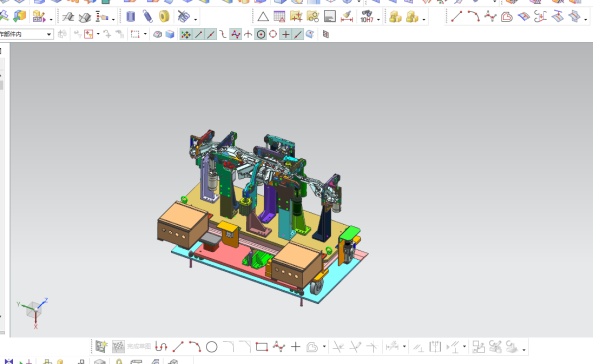Toggle spline pole snap option
This screenshot has width=593, height=364.
[236, 34]
